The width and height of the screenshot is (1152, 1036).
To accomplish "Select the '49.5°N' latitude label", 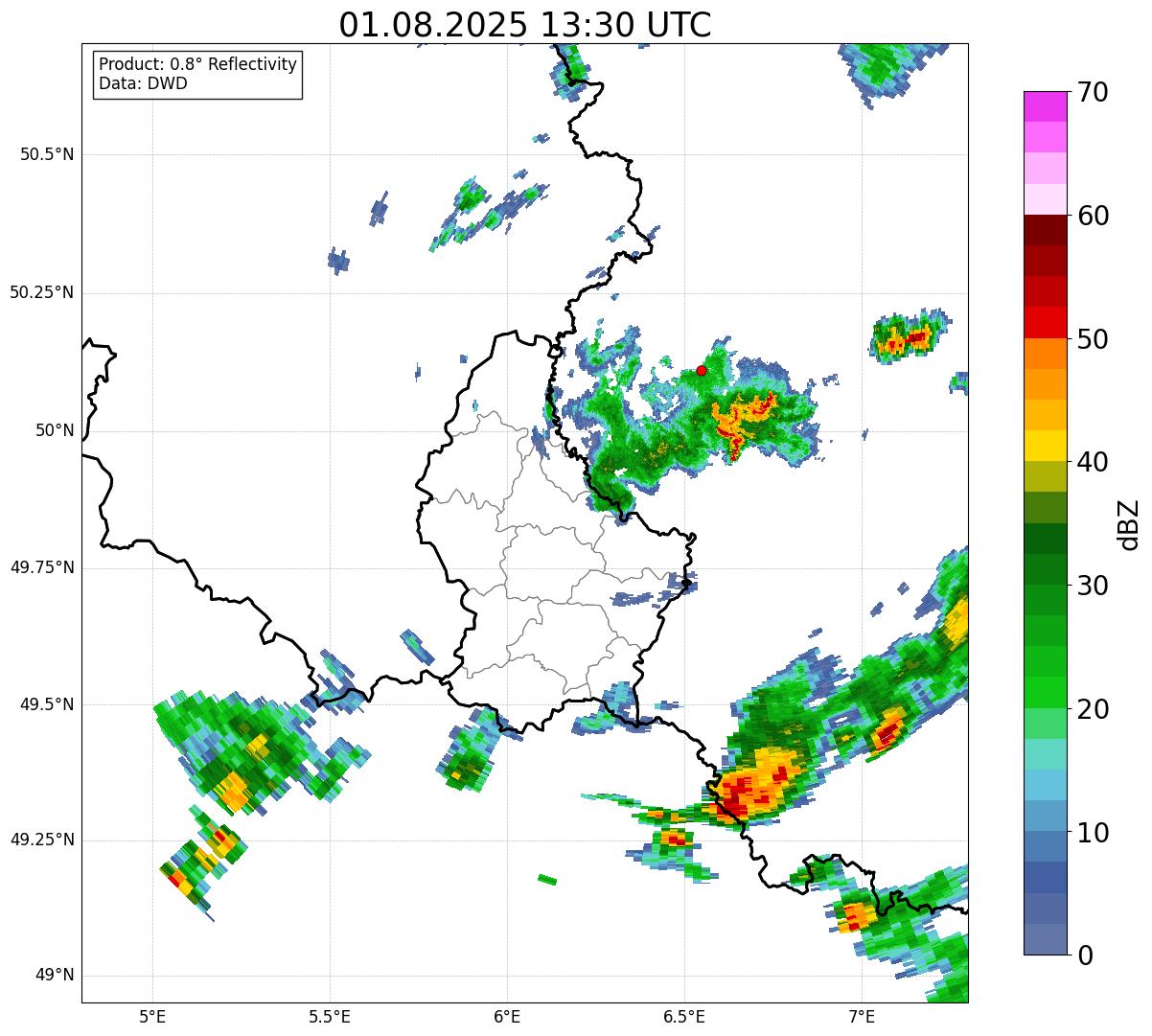I will 47,704.
